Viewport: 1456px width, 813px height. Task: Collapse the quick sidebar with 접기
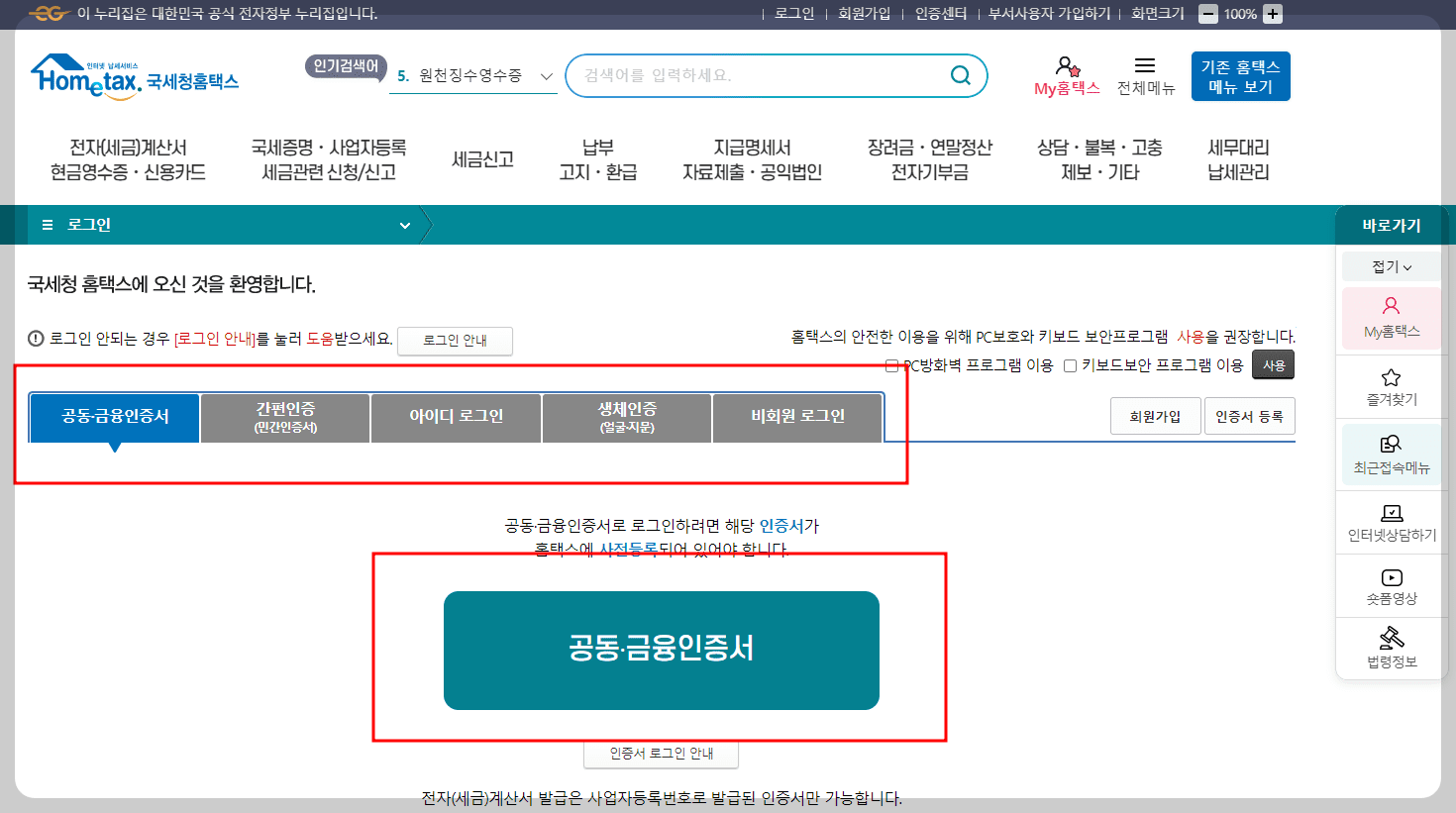click(1390, 265)
